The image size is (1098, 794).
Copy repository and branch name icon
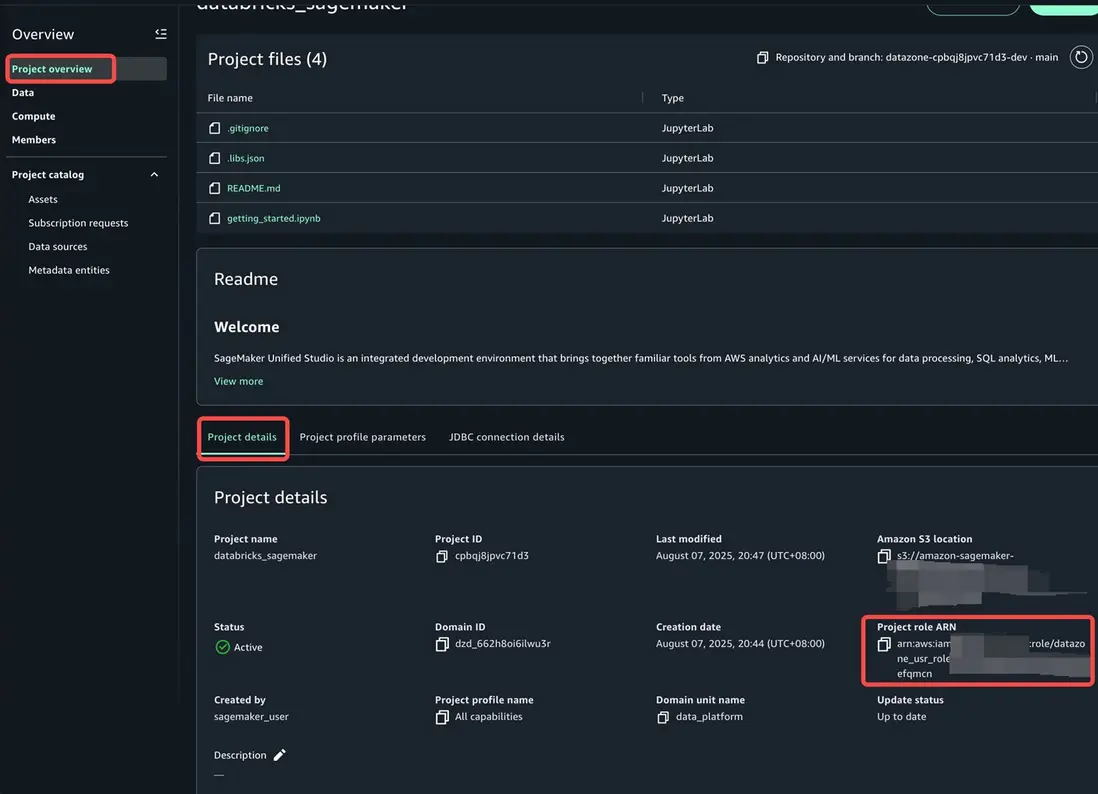[763, 58]
